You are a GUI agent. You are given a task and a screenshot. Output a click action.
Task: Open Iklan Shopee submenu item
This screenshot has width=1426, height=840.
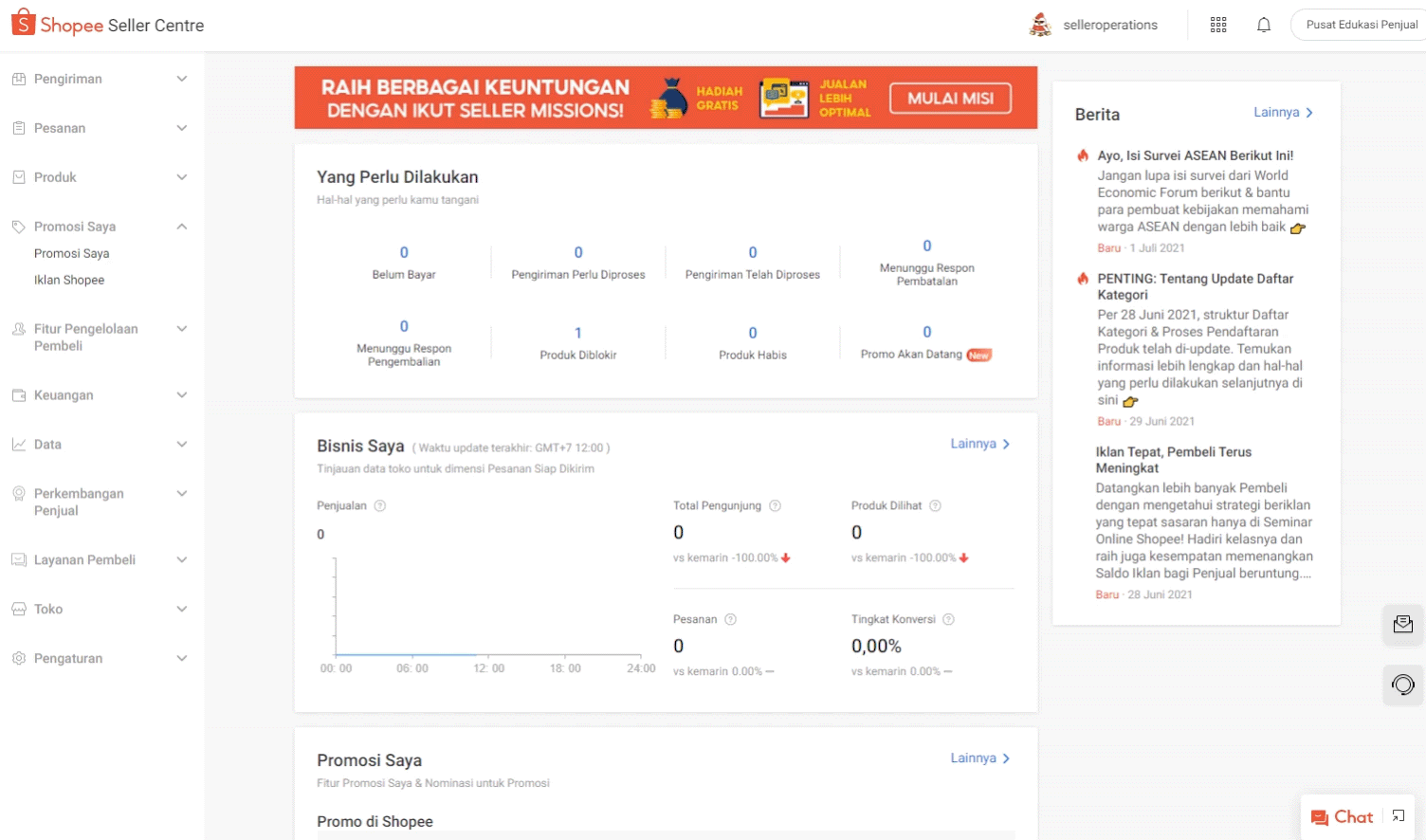pos(69,281)
